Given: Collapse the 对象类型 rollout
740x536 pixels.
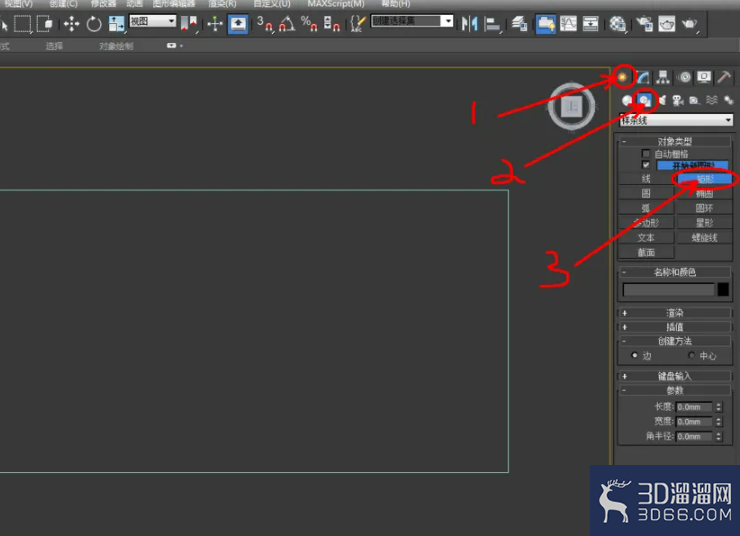Looking at the screenshot, I should pos(675,141).
